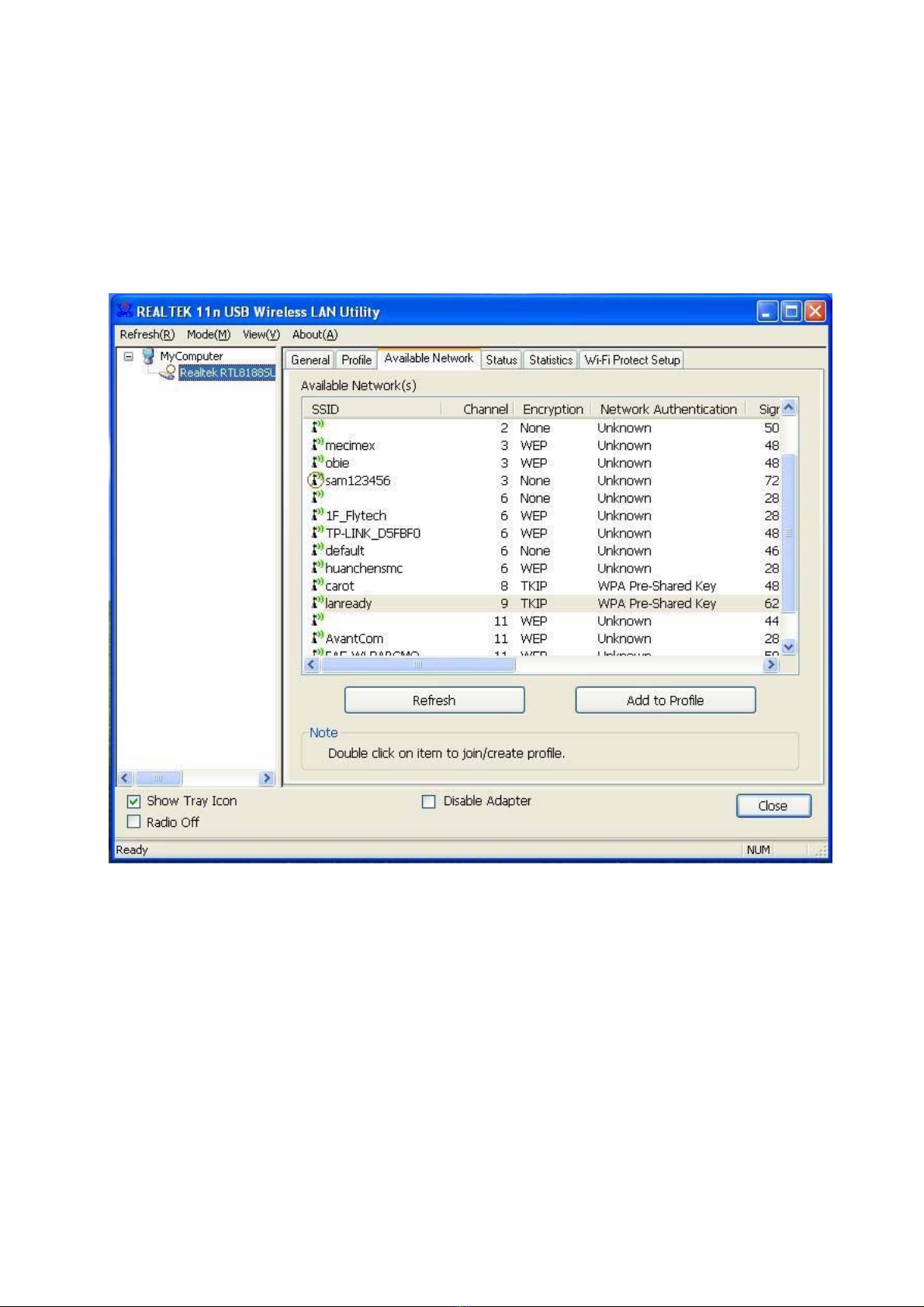The width and height of the screenshot is (924, 1307).
Task: Select the 1F_Flytech network name
Action: click(x=356, y=516)
